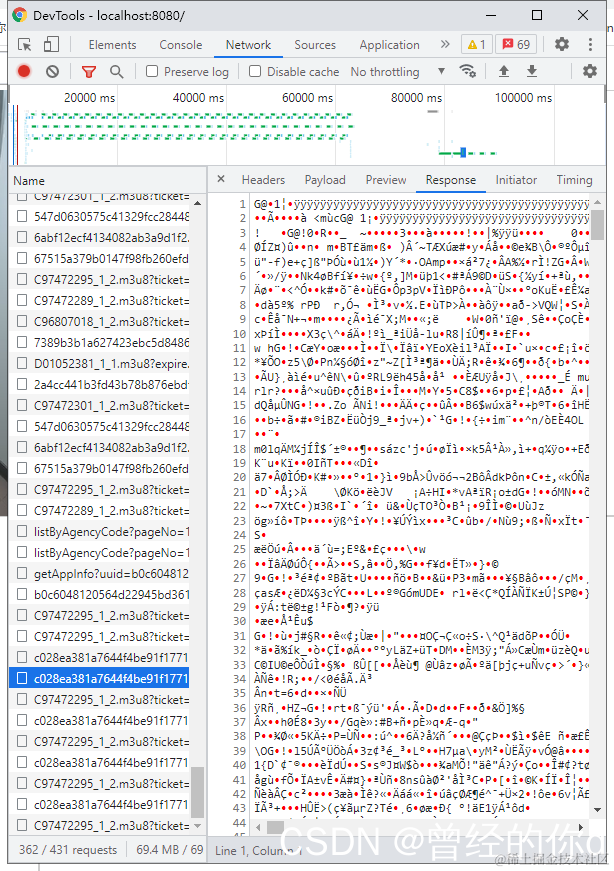
Task: Check the box for 2a4cc441b3fd43b78b876ebd row
Action: 22,384
